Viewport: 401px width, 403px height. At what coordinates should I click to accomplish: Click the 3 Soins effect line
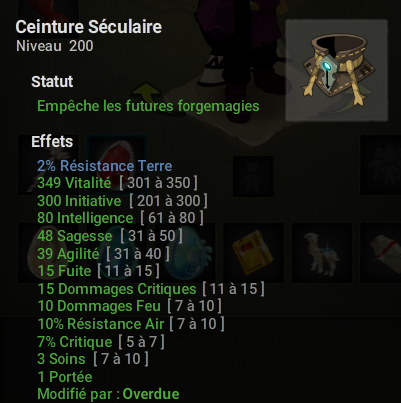tap(93, 359)
